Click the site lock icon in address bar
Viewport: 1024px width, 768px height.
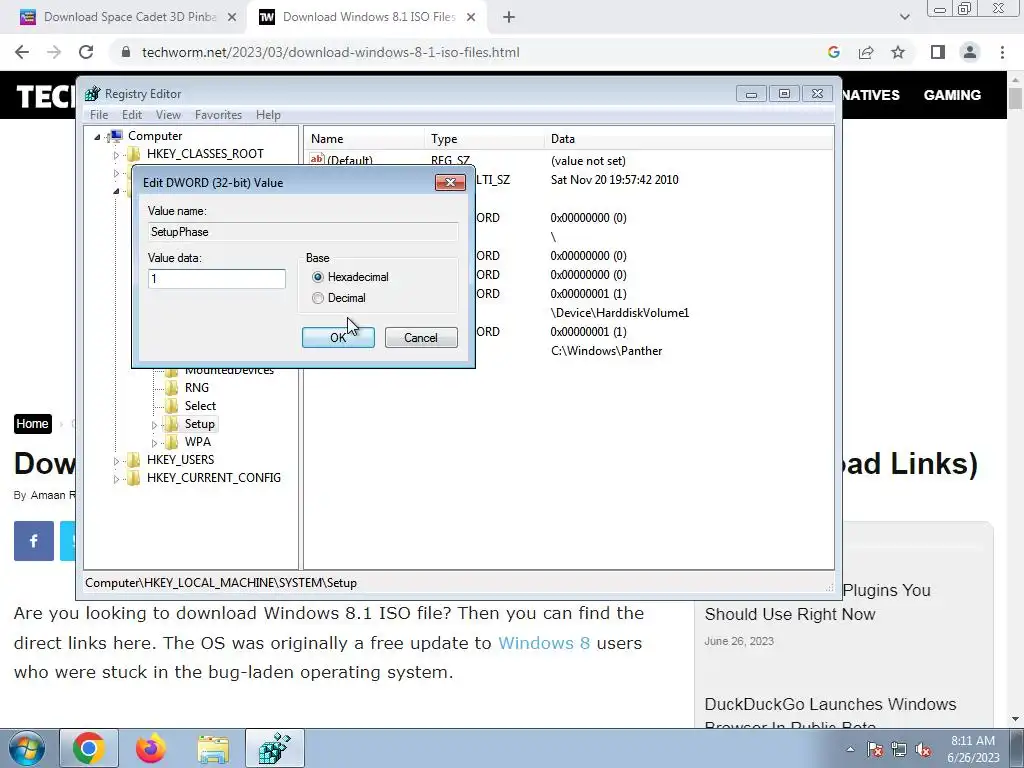[x=126, y=52]
